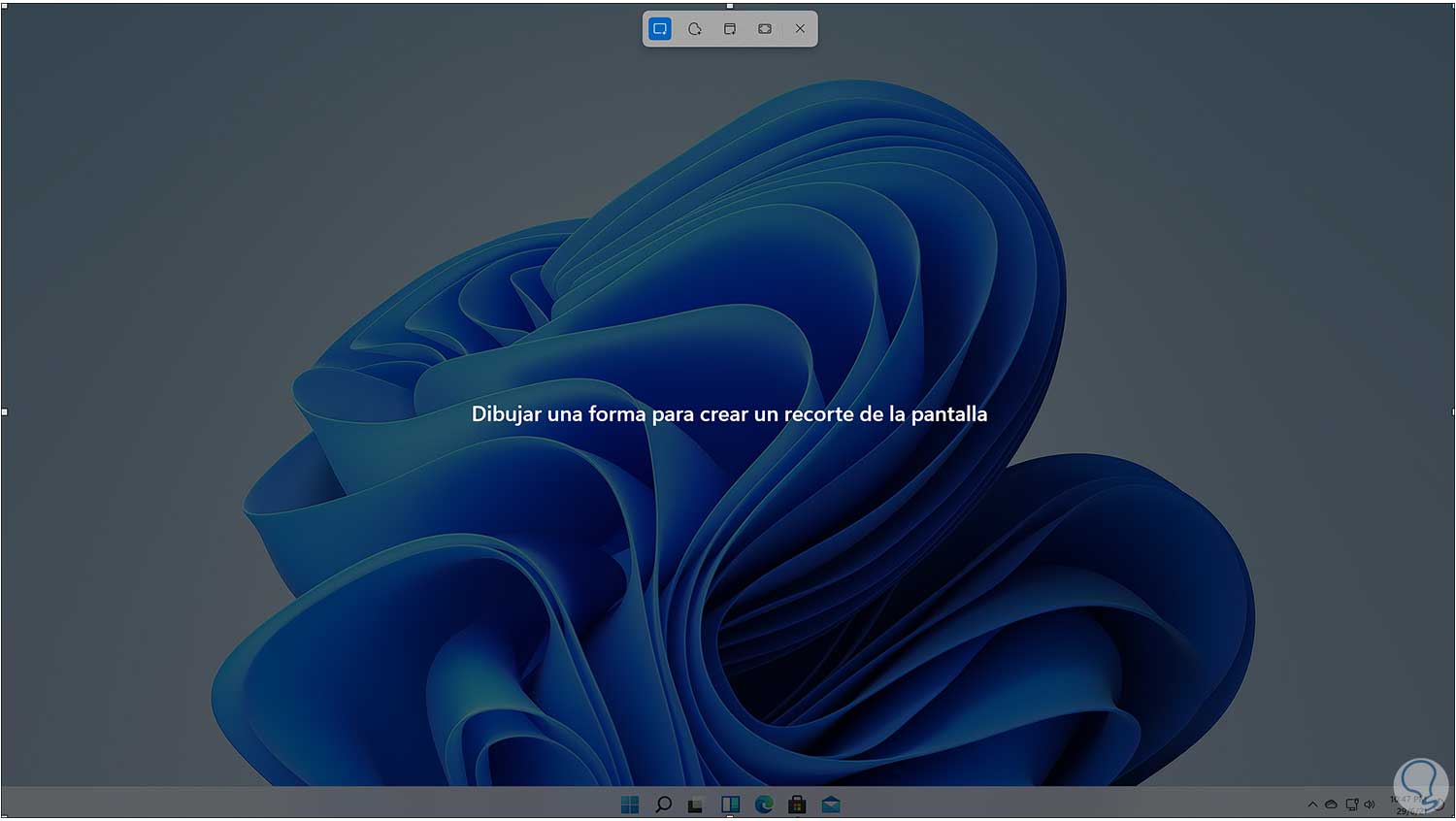Open the Mail app
Viewport: 1456px width, 821px height.
point(831,805)
